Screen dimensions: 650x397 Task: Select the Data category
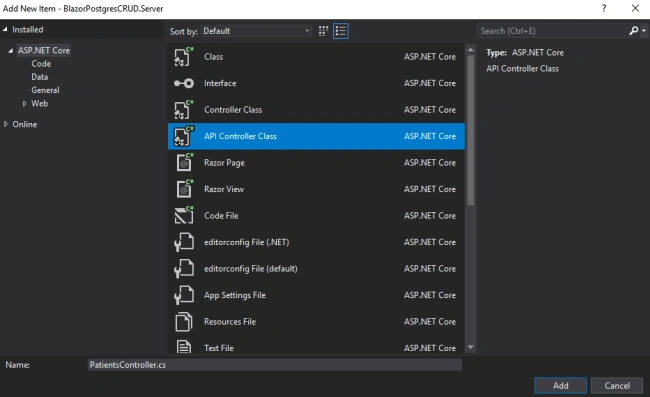(39, 77)
